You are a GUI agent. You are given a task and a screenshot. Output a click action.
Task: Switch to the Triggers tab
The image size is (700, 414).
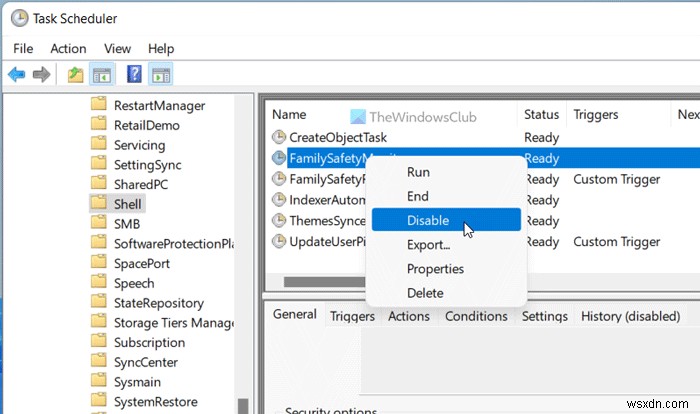(x=352, y=316)
